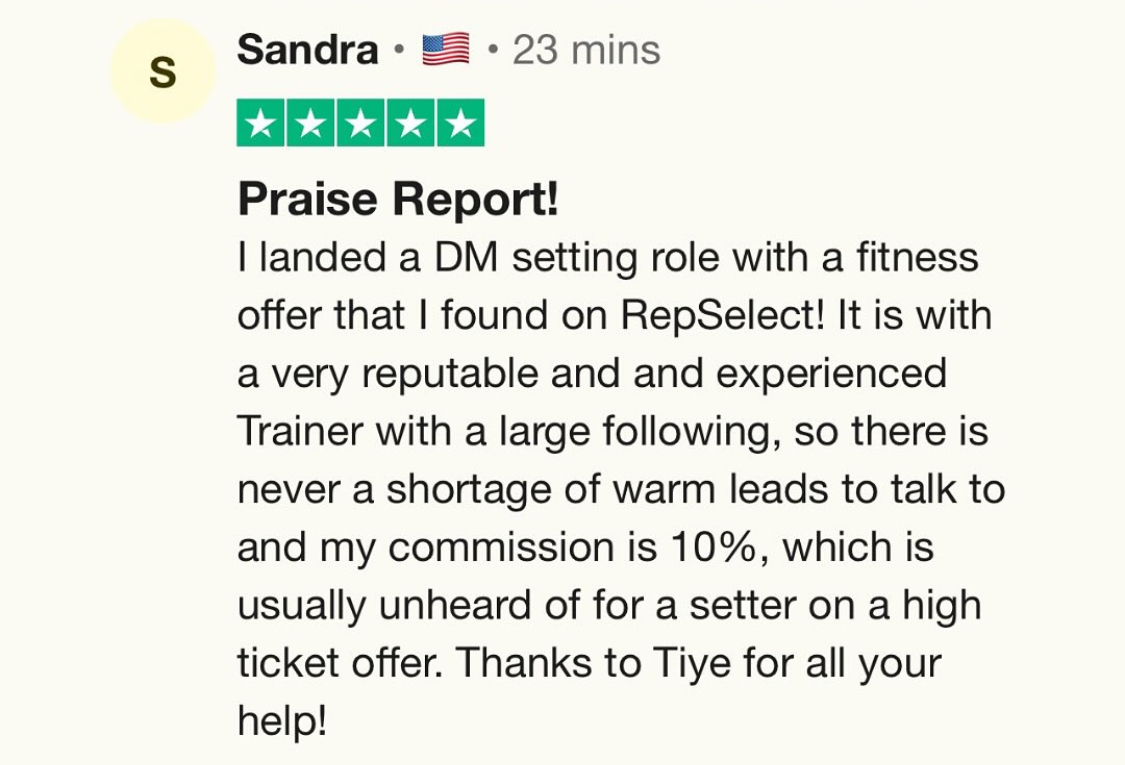Select the fifth green rating star
This screenshot has width=1125, height=765.
(460, 123)
